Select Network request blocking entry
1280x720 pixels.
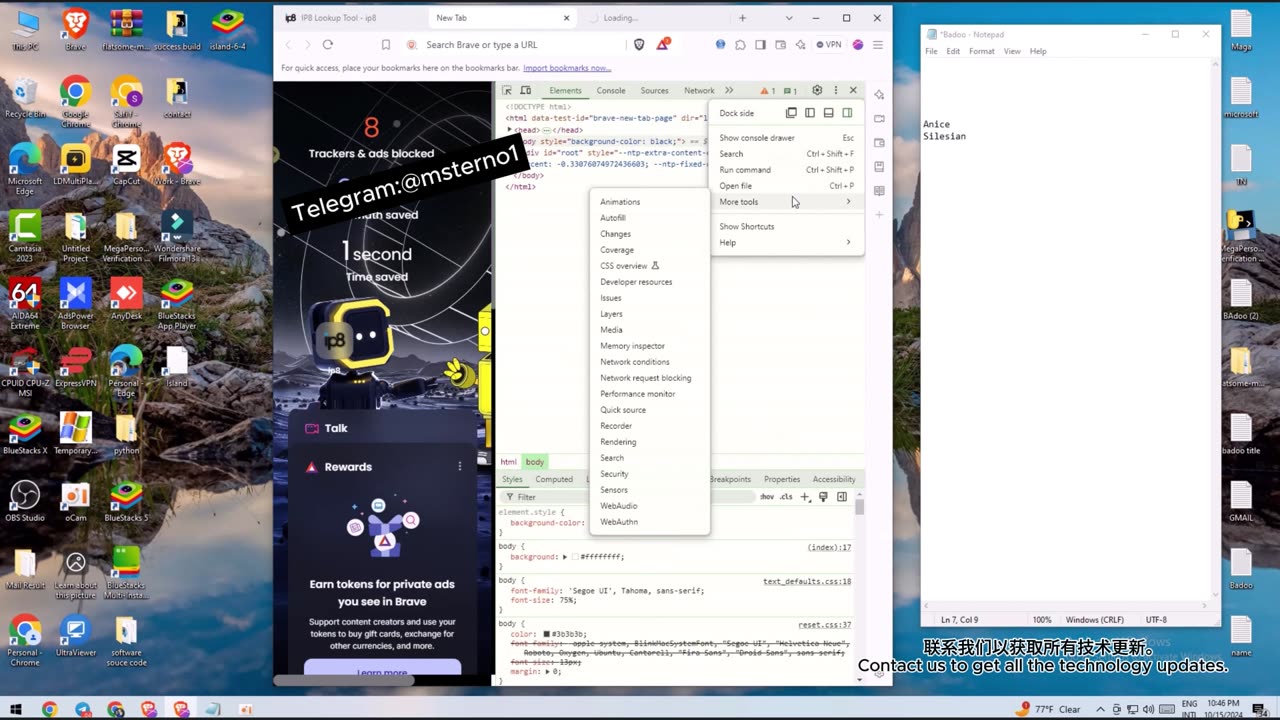pyautogui.click(x=650, y=378)
